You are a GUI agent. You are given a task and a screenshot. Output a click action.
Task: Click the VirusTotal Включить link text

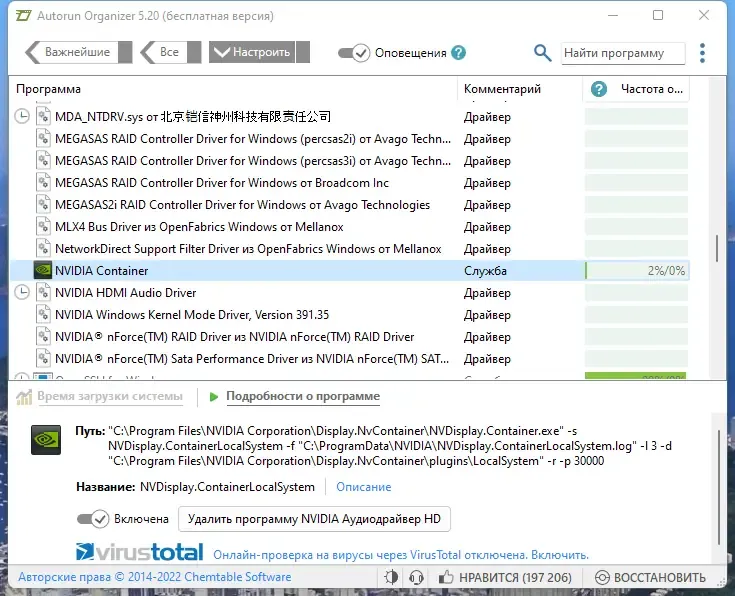[x=560, y=555]
